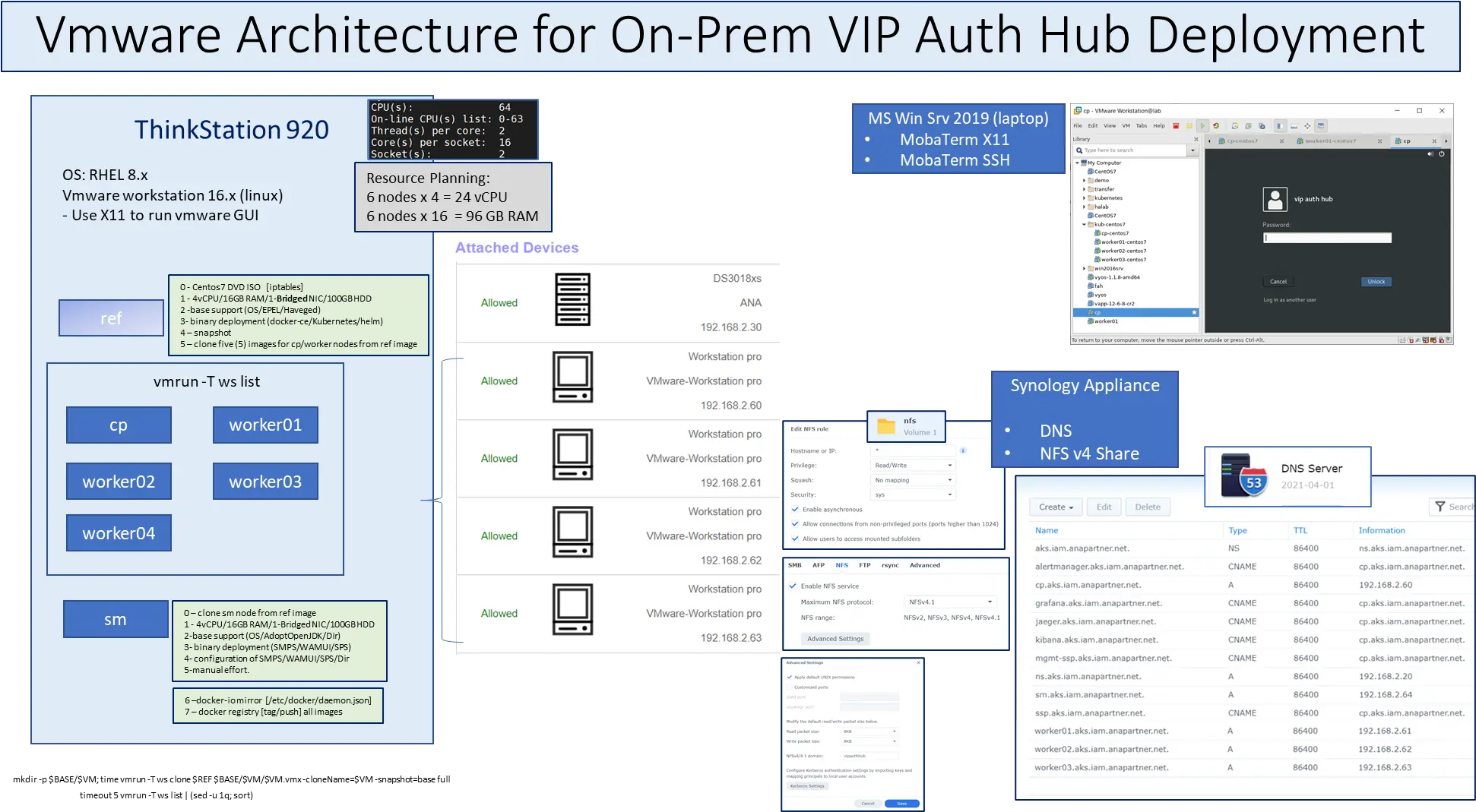Open the Security sys dropdown
1476x812 pixels.
tap(912, 494)
